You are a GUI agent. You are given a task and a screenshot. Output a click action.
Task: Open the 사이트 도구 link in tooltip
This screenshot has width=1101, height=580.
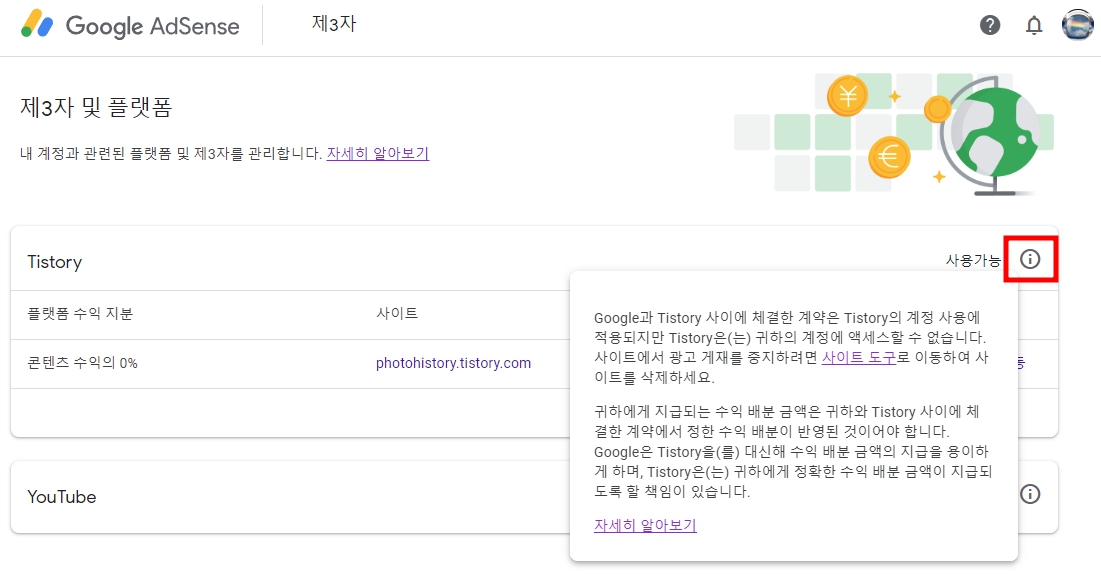click(859, 357)
